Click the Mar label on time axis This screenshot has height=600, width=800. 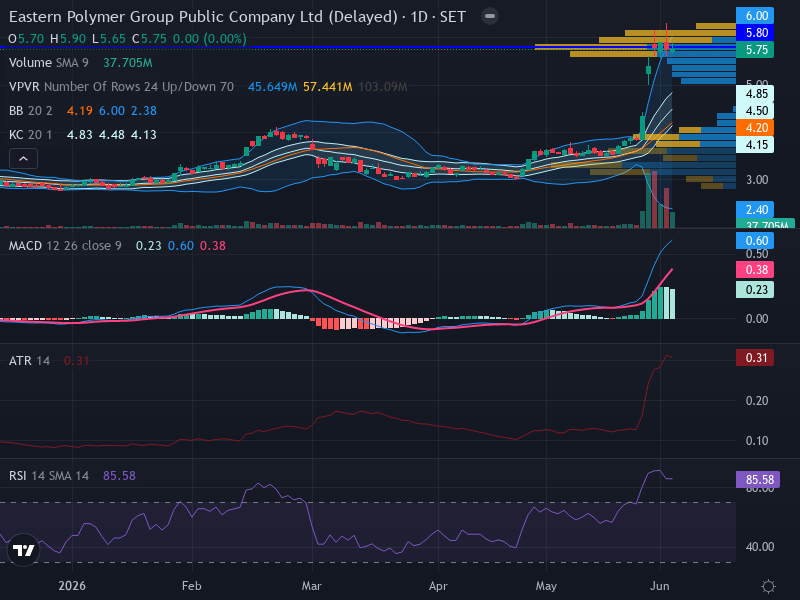tap(312, 586)
